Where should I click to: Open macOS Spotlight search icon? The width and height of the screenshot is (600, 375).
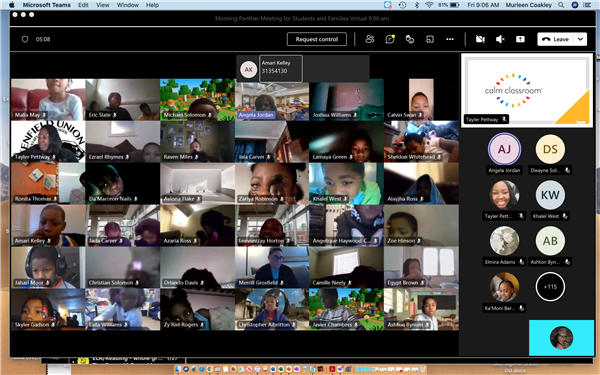point(561,5)
